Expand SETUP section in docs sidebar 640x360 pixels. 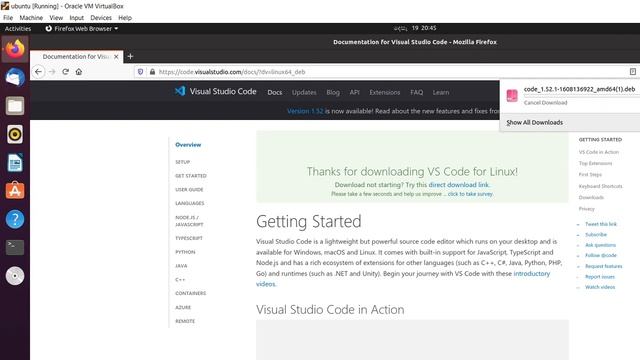coord(182,162)
